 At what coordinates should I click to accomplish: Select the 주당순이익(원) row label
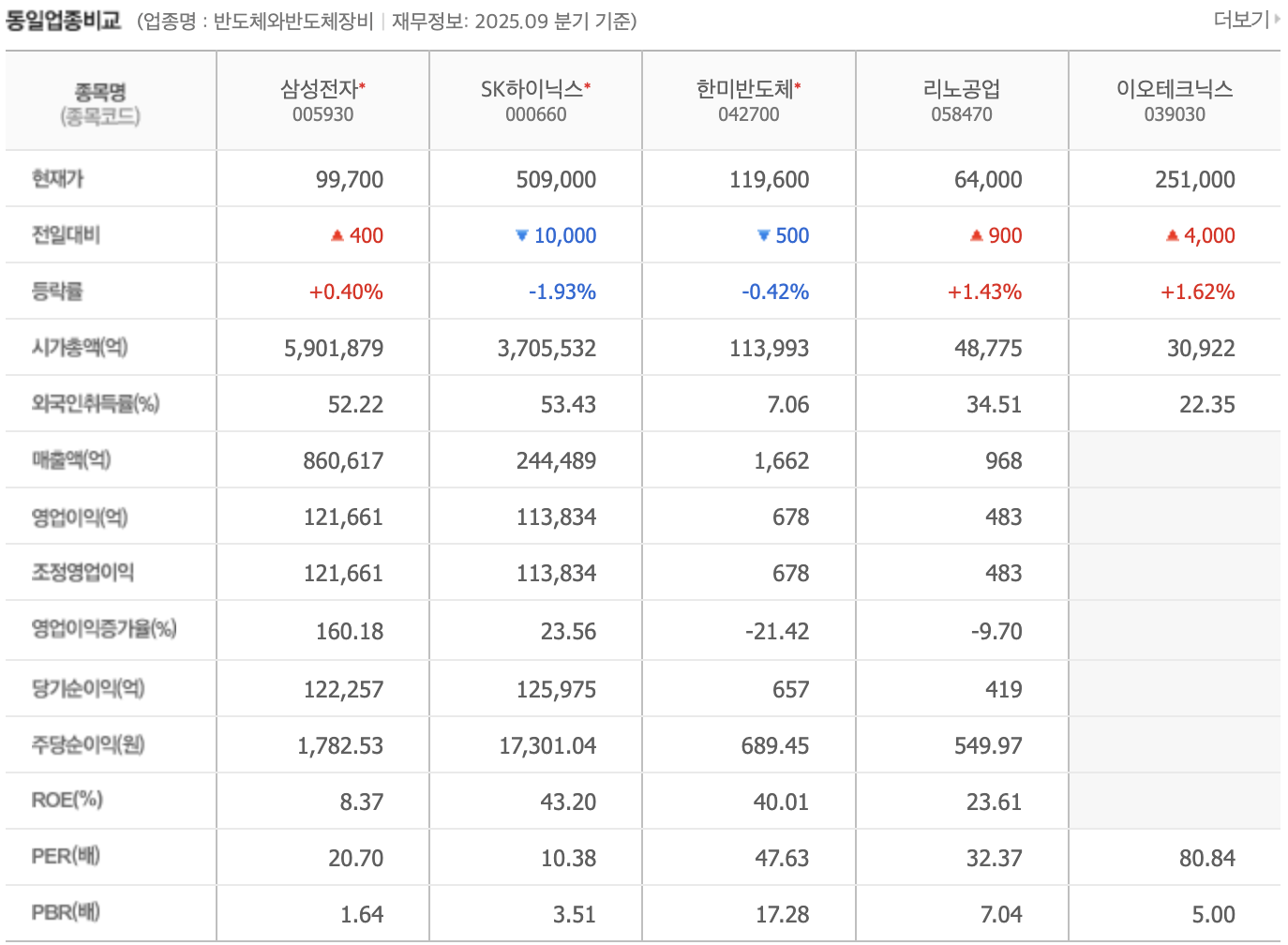click(88, 744)
